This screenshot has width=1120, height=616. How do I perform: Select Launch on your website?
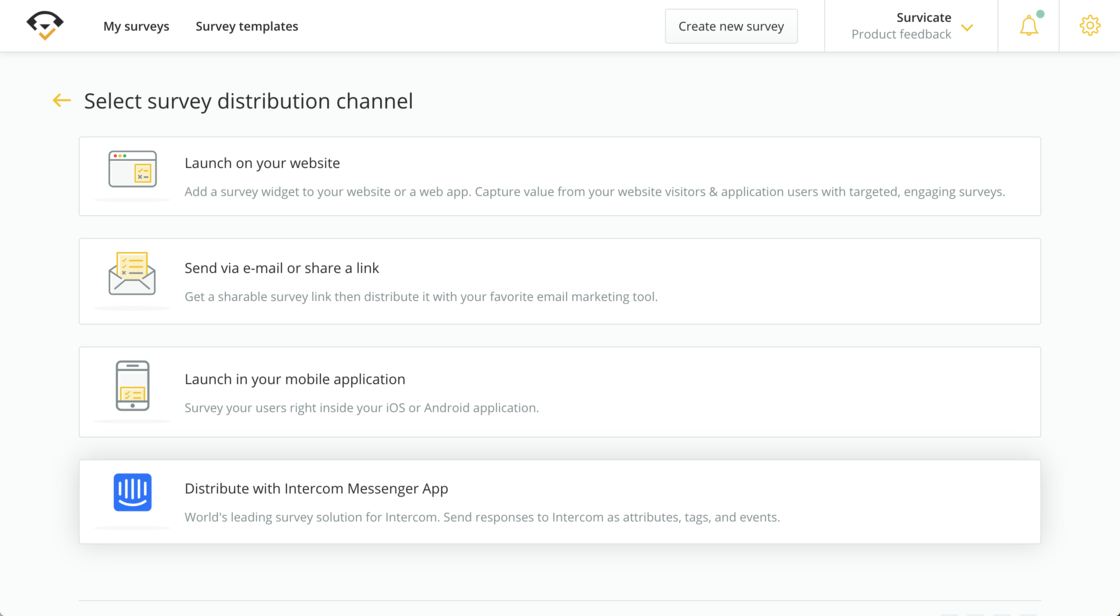pos(560,177)
